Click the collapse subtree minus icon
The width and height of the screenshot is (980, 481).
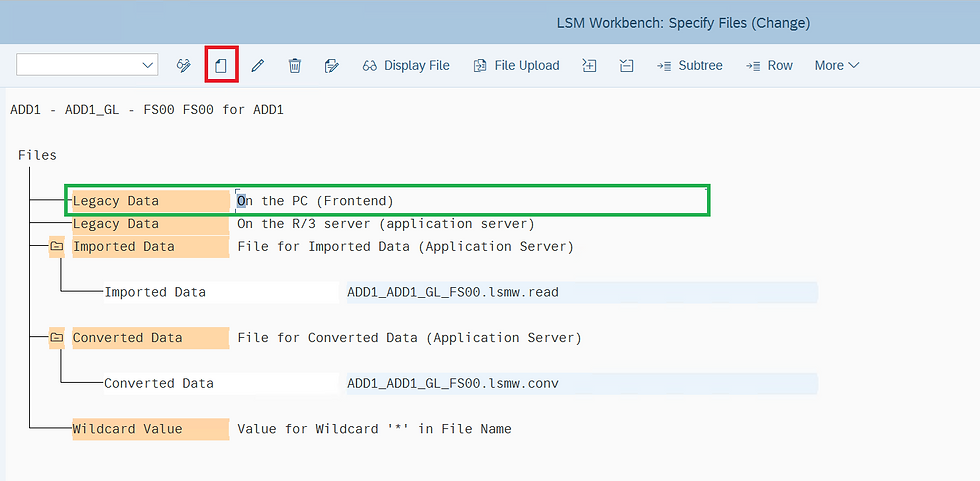point(626,65)
